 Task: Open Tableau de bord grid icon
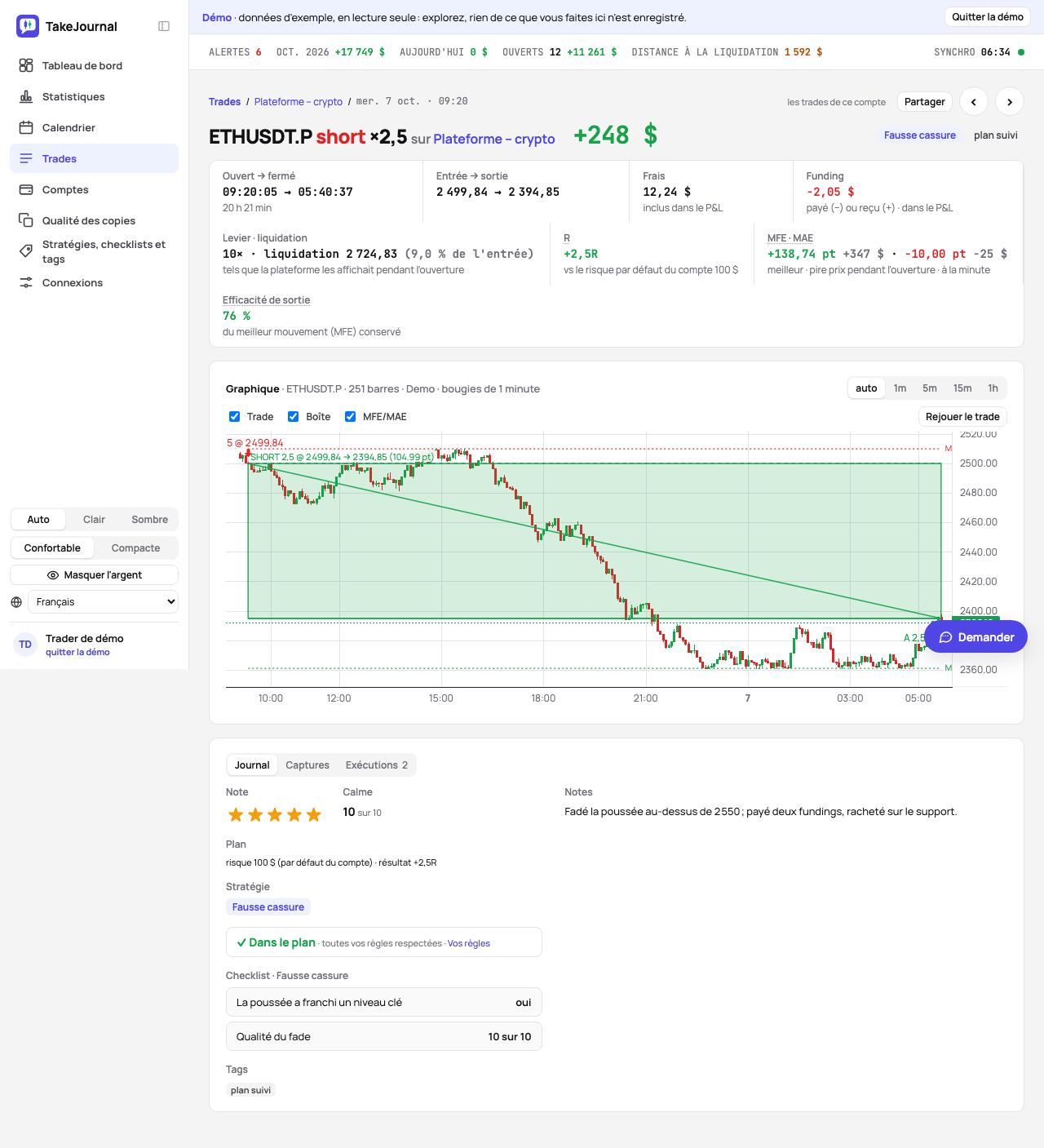point(26,65)
